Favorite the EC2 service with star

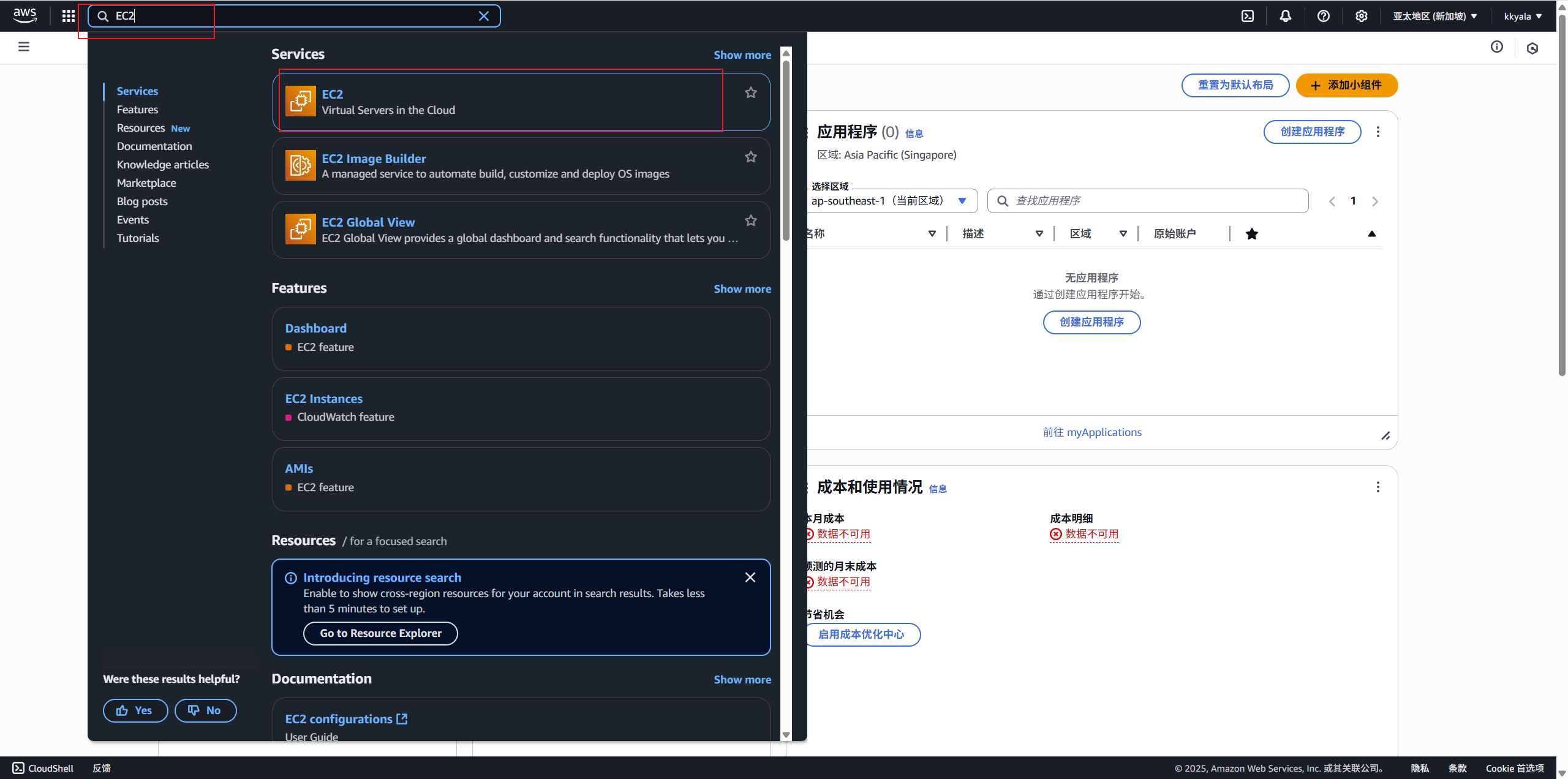pos(751,92)
